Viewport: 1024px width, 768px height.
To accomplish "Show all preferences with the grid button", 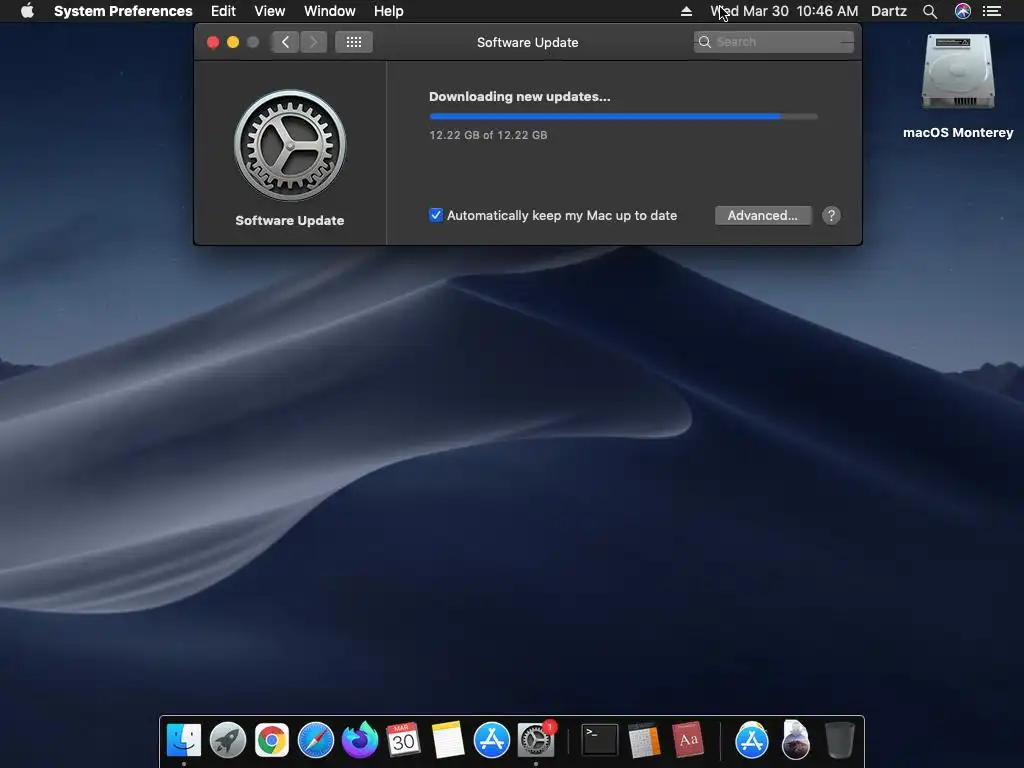I will pyautogui.click(x=354, y=42).
